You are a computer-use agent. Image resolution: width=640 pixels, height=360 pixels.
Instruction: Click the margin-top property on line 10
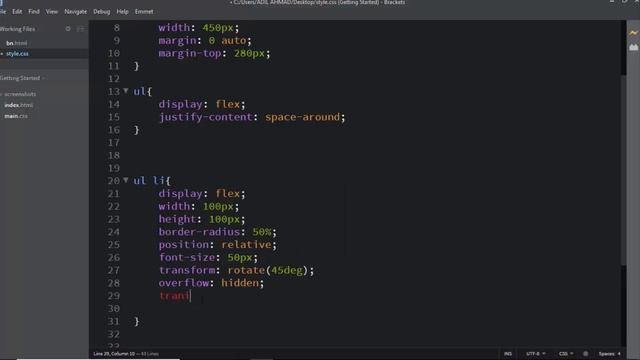coord(190,53)
